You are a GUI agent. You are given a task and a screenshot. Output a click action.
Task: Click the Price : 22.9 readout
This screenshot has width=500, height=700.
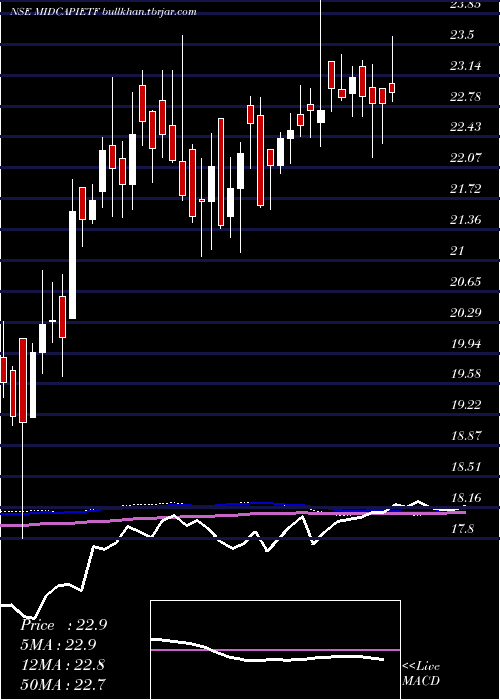pyautogui.click(x=63, y=625)
